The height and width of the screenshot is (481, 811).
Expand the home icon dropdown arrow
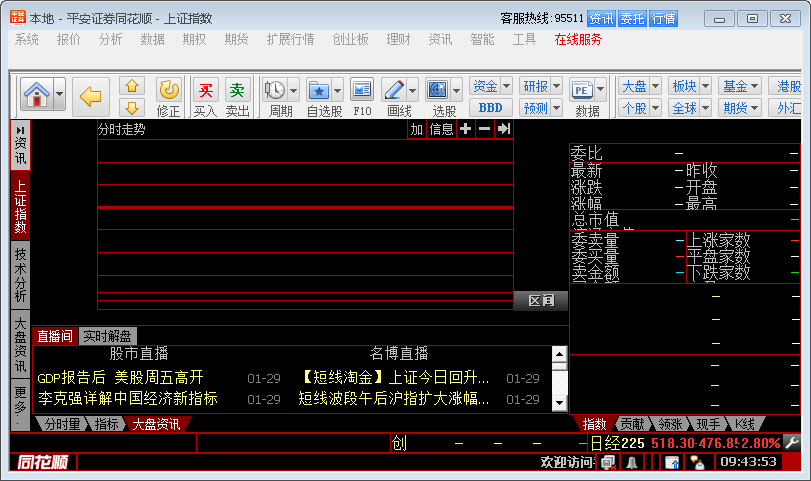pos(59,94)
